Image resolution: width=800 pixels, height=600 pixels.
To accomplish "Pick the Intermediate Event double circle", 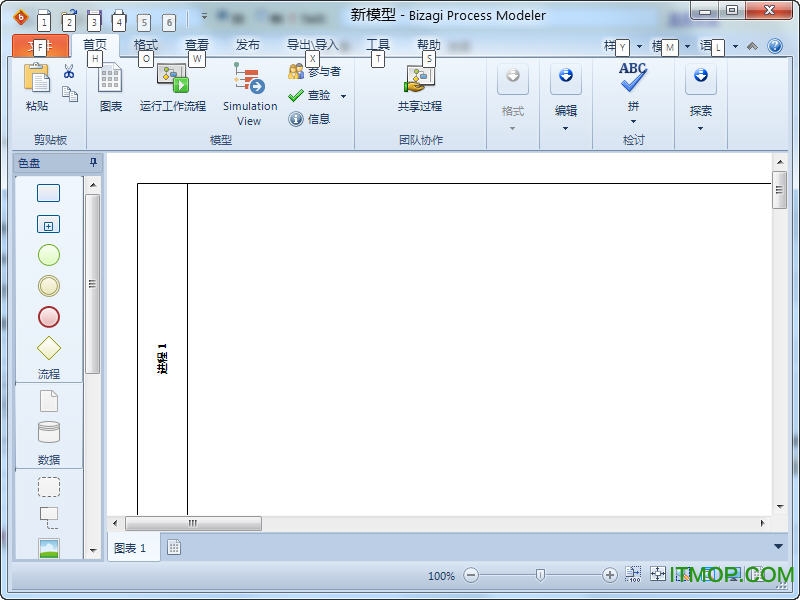I will pyautogui.click(x=49, y=286).
